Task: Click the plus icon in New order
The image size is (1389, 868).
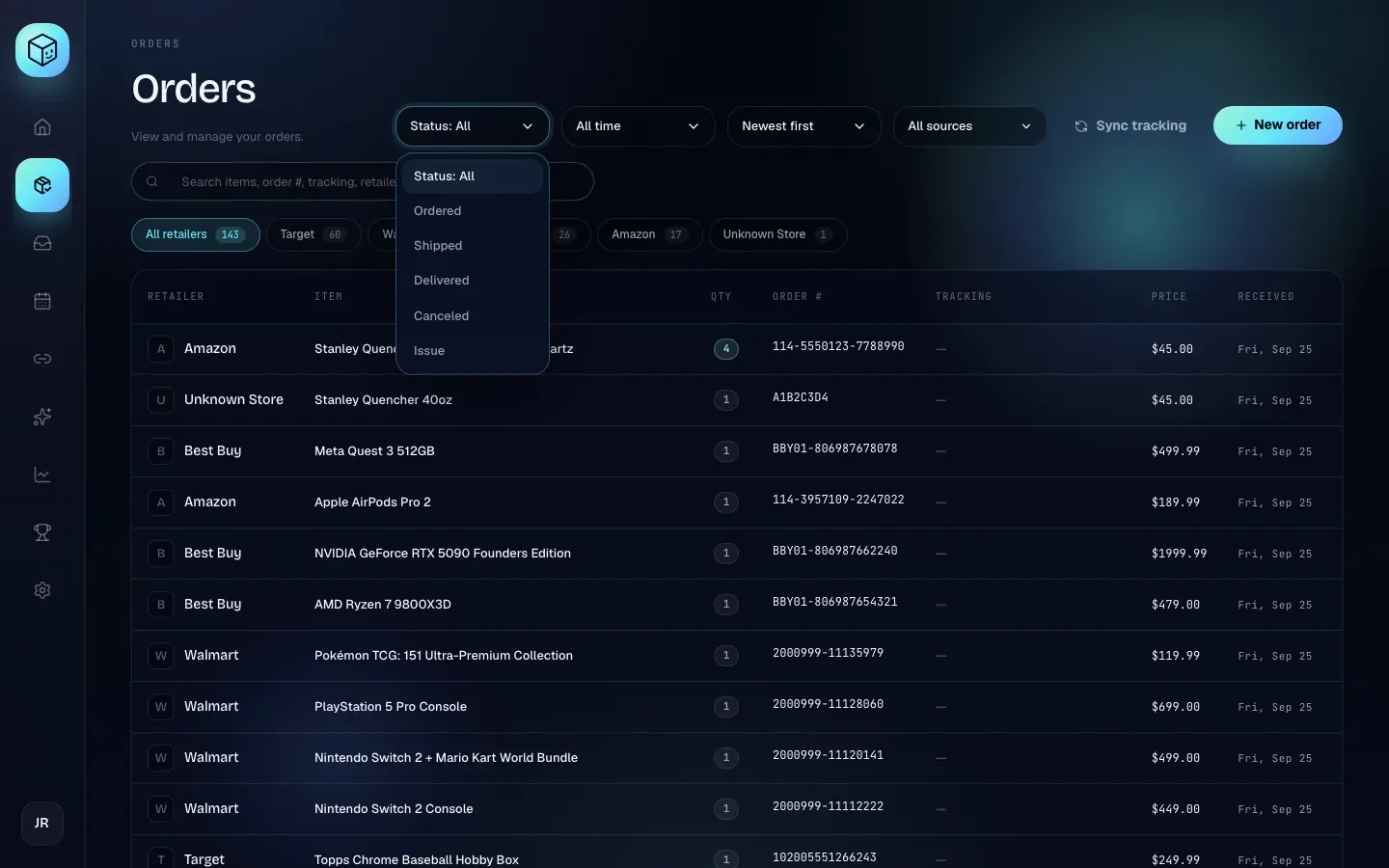Action: coord(1241,125)
